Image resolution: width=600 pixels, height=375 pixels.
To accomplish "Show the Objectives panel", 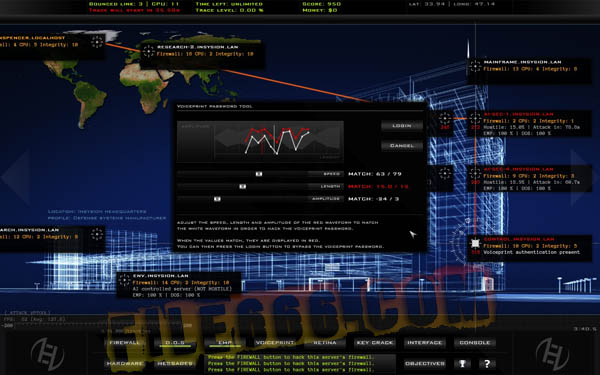I will point(425,364).
